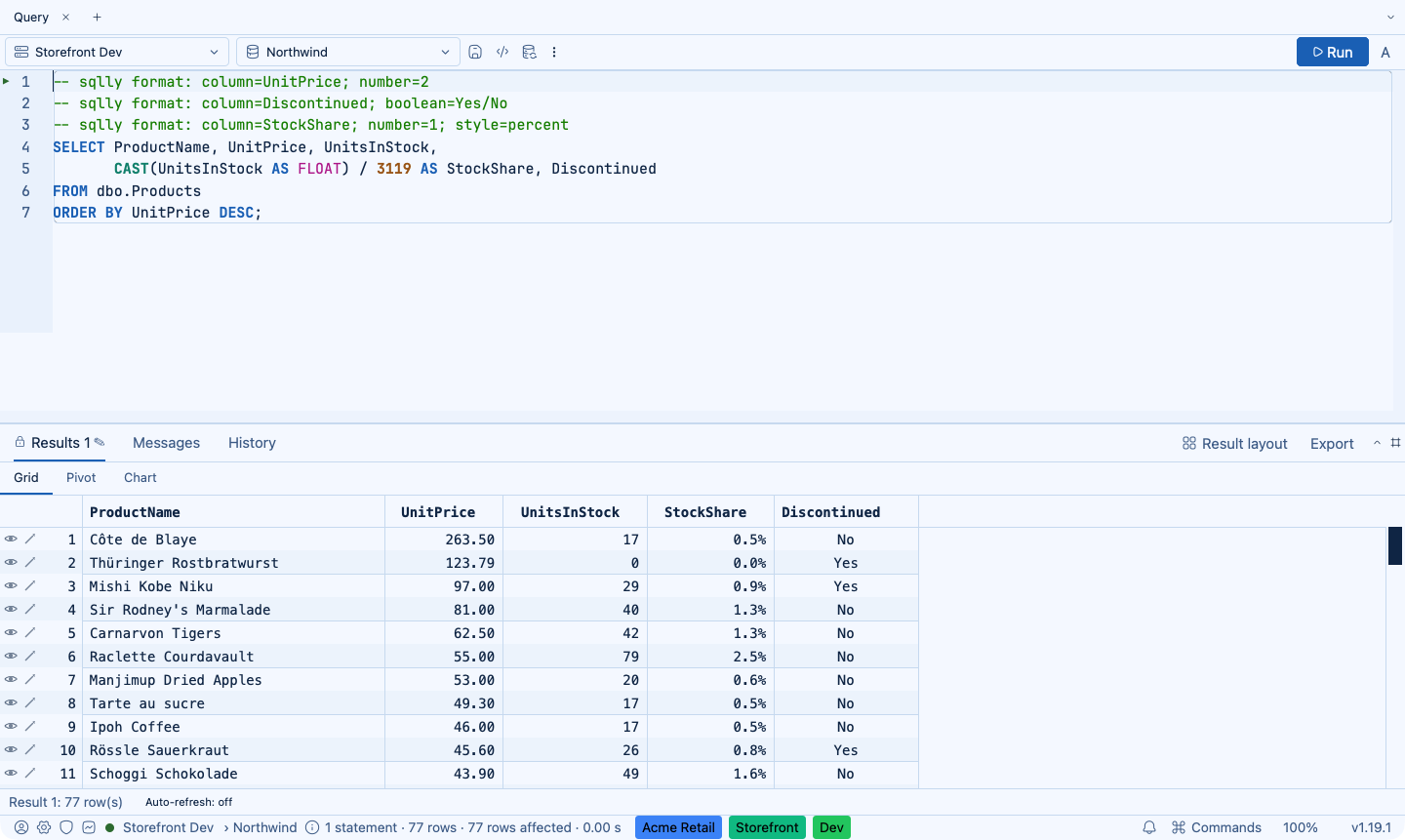
Task: View row 10 Rössle Sauerkraut eye icon
Action: click(11, 749)
